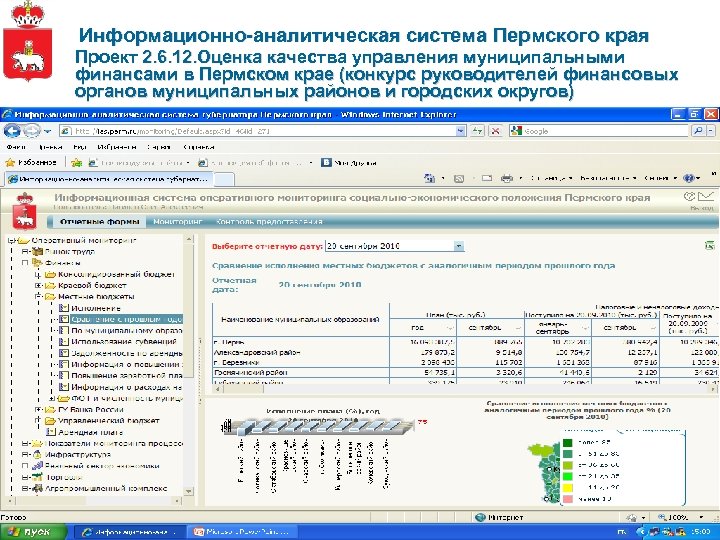Screen dimensions: 720x540
Task: Select Местные бюджеты tree folder
Action: coord(96,297)
